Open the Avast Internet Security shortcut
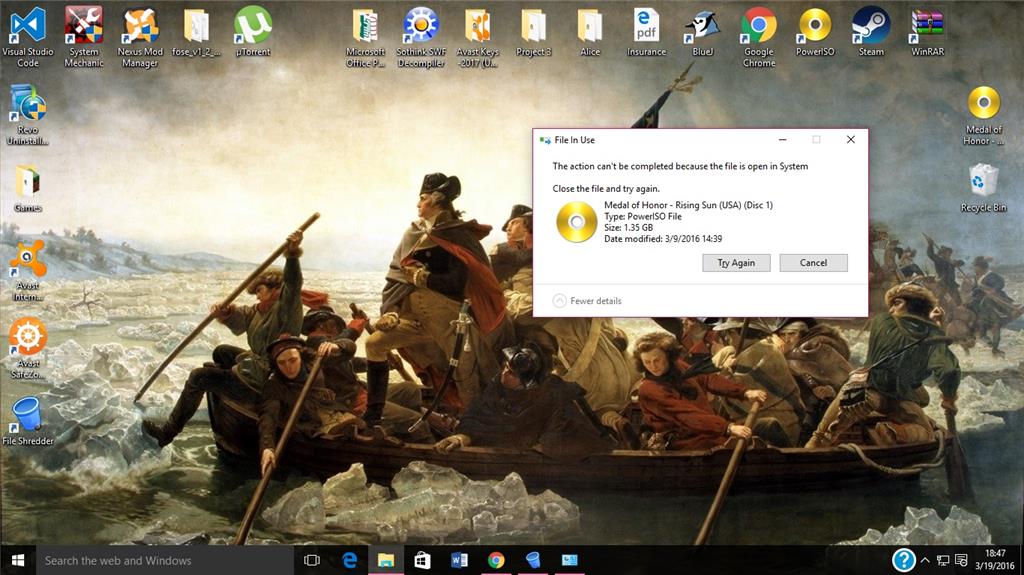The height and width of the screenshot is (575, 1024). 27,271
